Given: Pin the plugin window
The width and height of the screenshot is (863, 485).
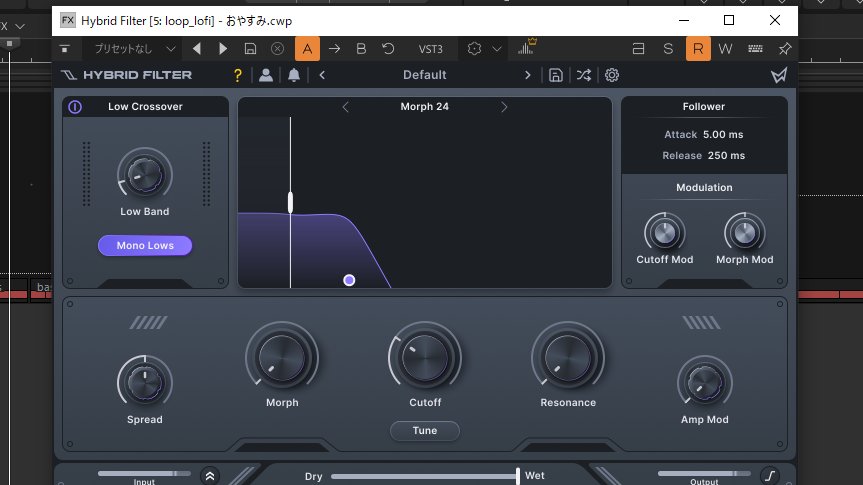Looking at the screenshot, I should [x=785, y=49].
